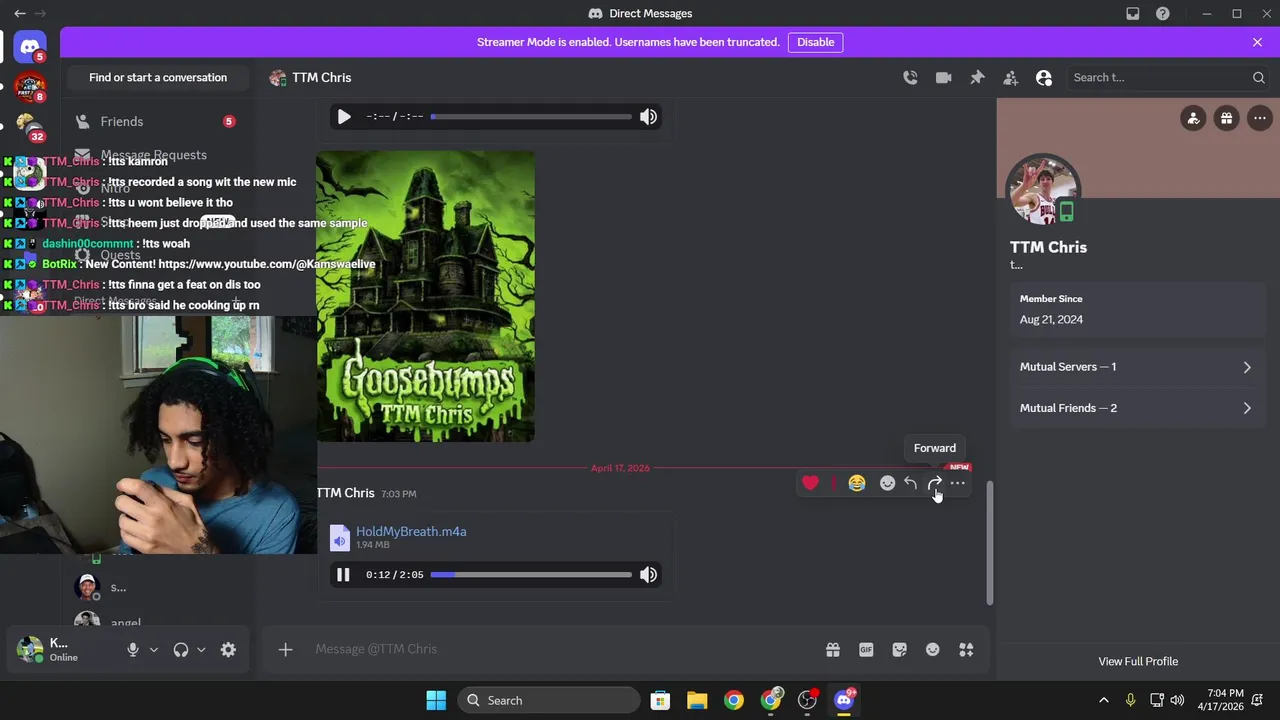
Task: Open Message Requests in the sidebar
Action: pos(155,155)
